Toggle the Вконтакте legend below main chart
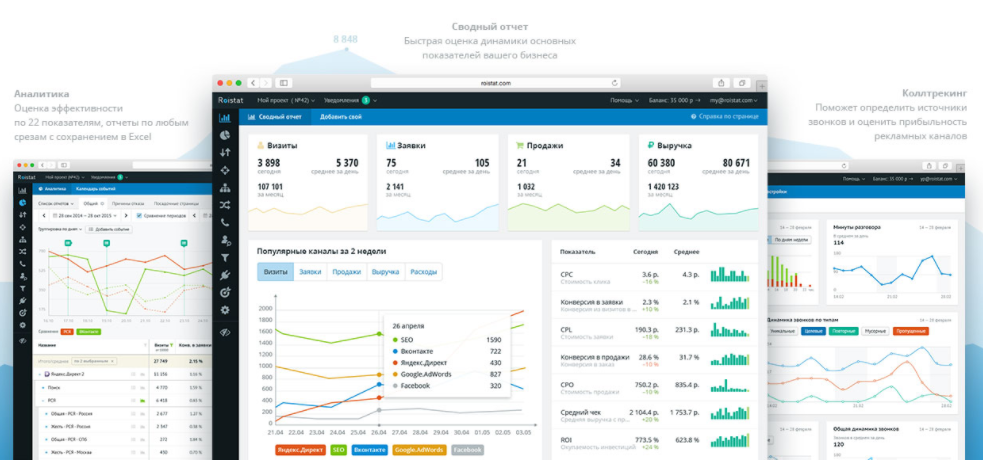 click(369, 450)
